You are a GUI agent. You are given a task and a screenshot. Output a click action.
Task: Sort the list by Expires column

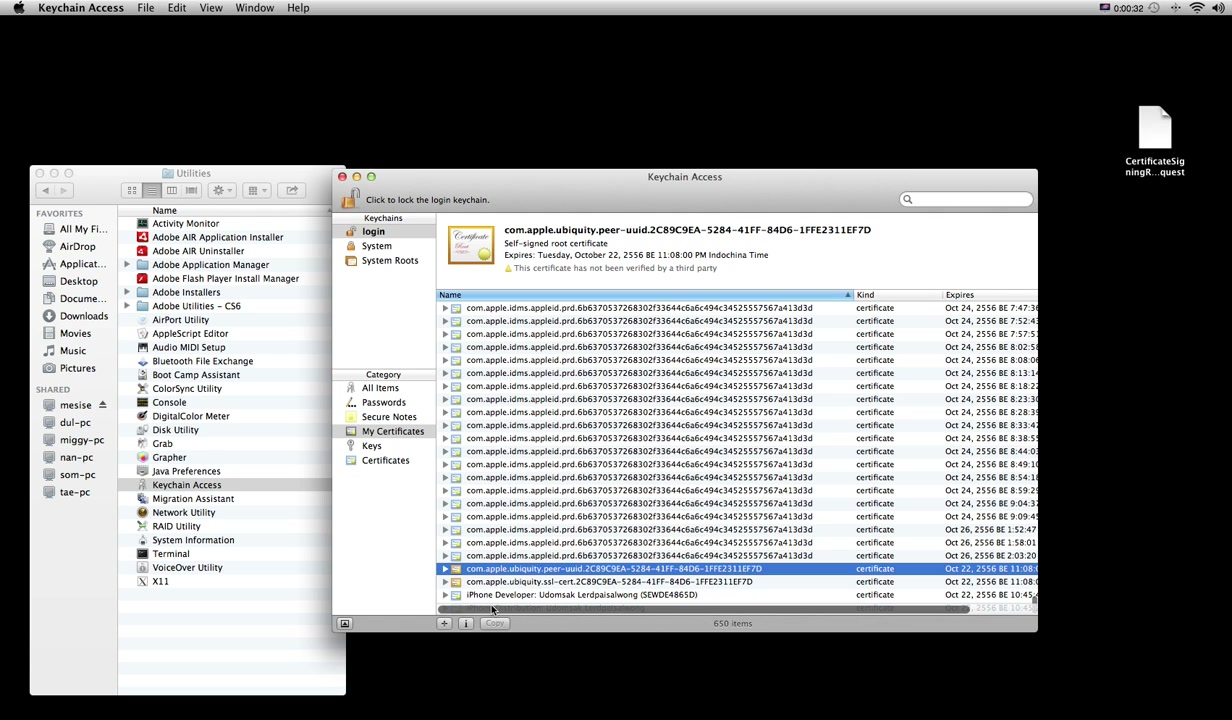coord(990,295)
